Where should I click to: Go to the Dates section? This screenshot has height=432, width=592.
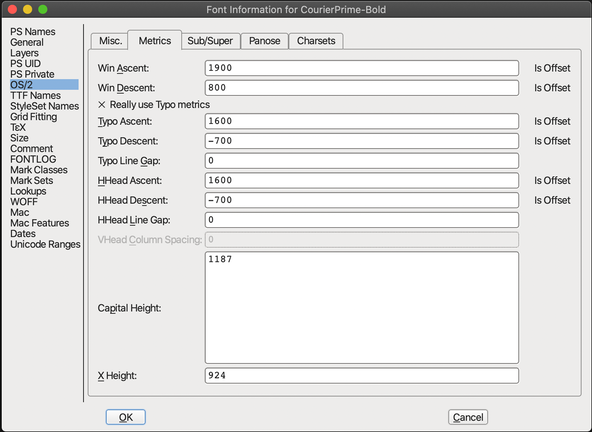click(23, 233)
